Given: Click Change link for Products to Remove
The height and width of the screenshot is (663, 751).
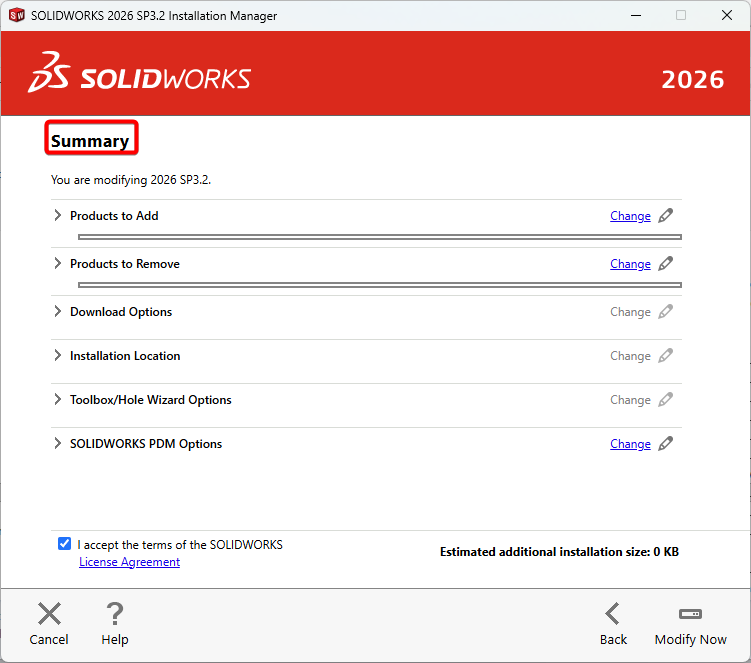Looking at the screenshot, I should pos(630,264).
